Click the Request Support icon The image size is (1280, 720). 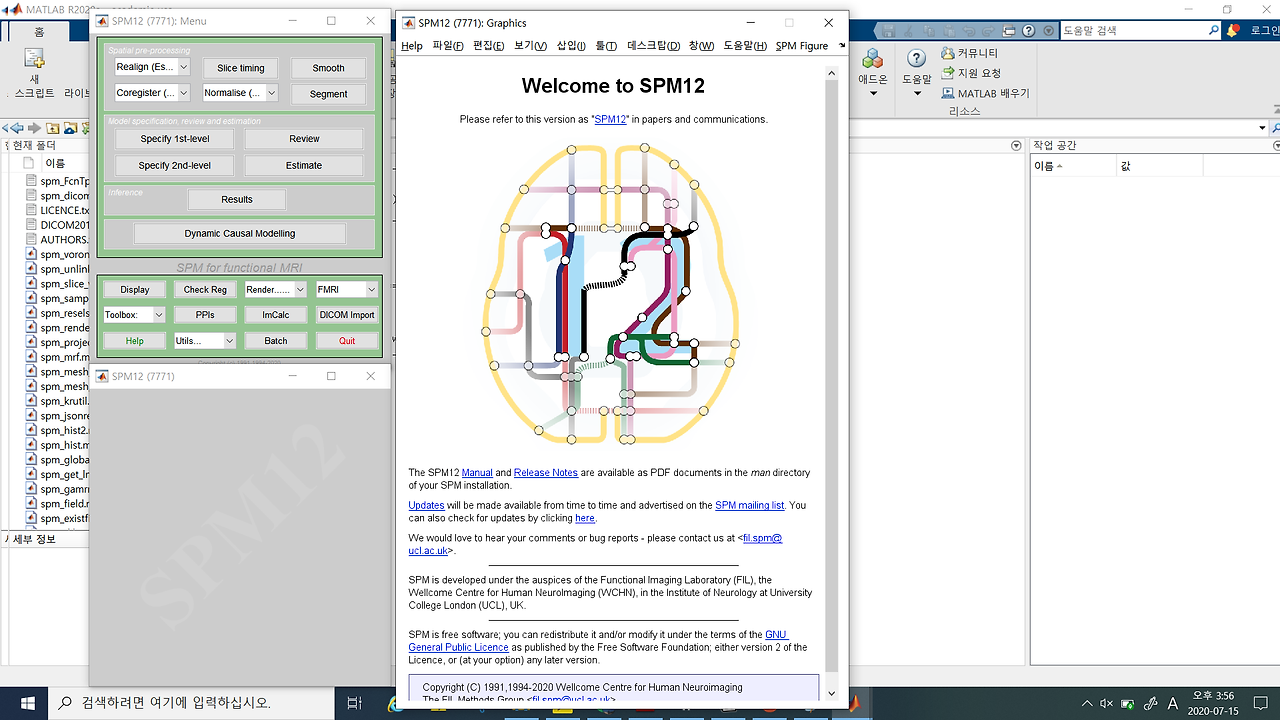click(948, 73)
